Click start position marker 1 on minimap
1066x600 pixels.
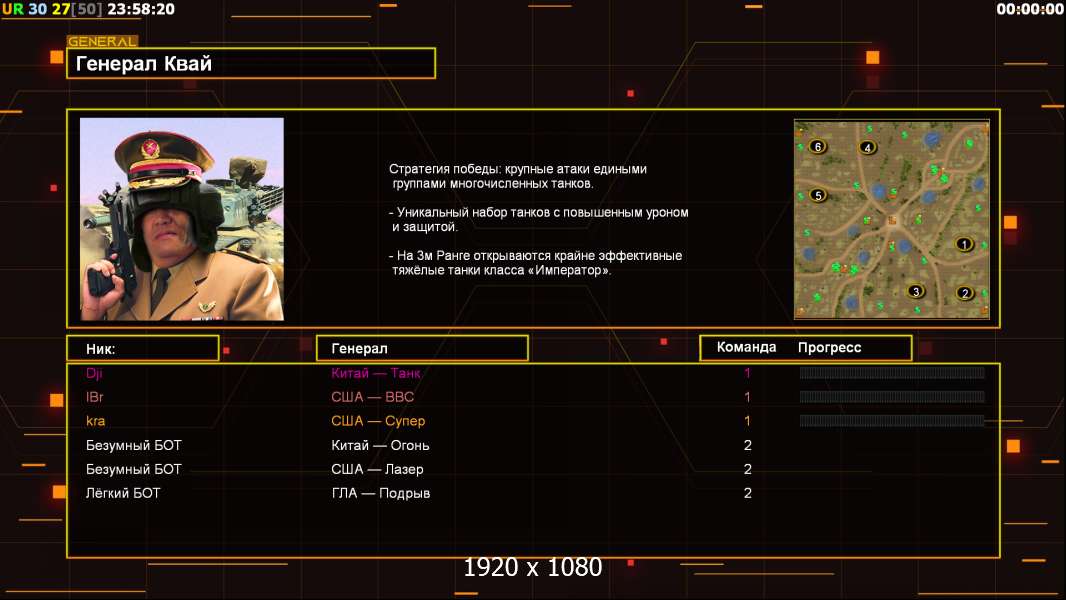[x=963, y=244]
